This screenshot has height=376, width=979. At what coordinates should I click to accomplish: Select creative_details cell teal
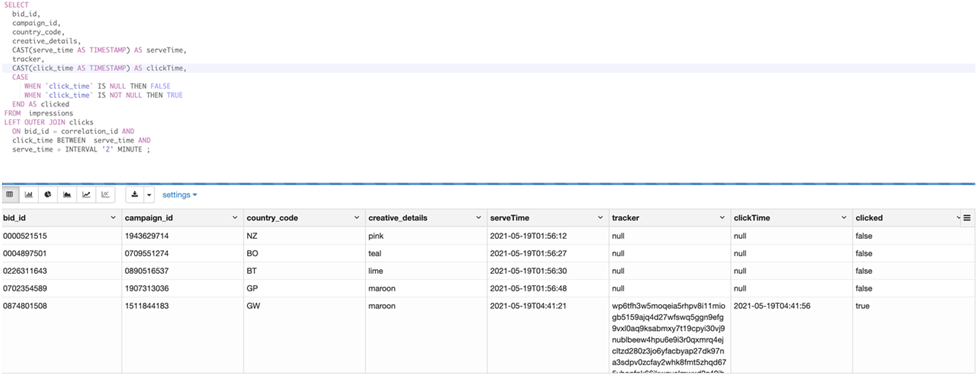click(426, 254)
